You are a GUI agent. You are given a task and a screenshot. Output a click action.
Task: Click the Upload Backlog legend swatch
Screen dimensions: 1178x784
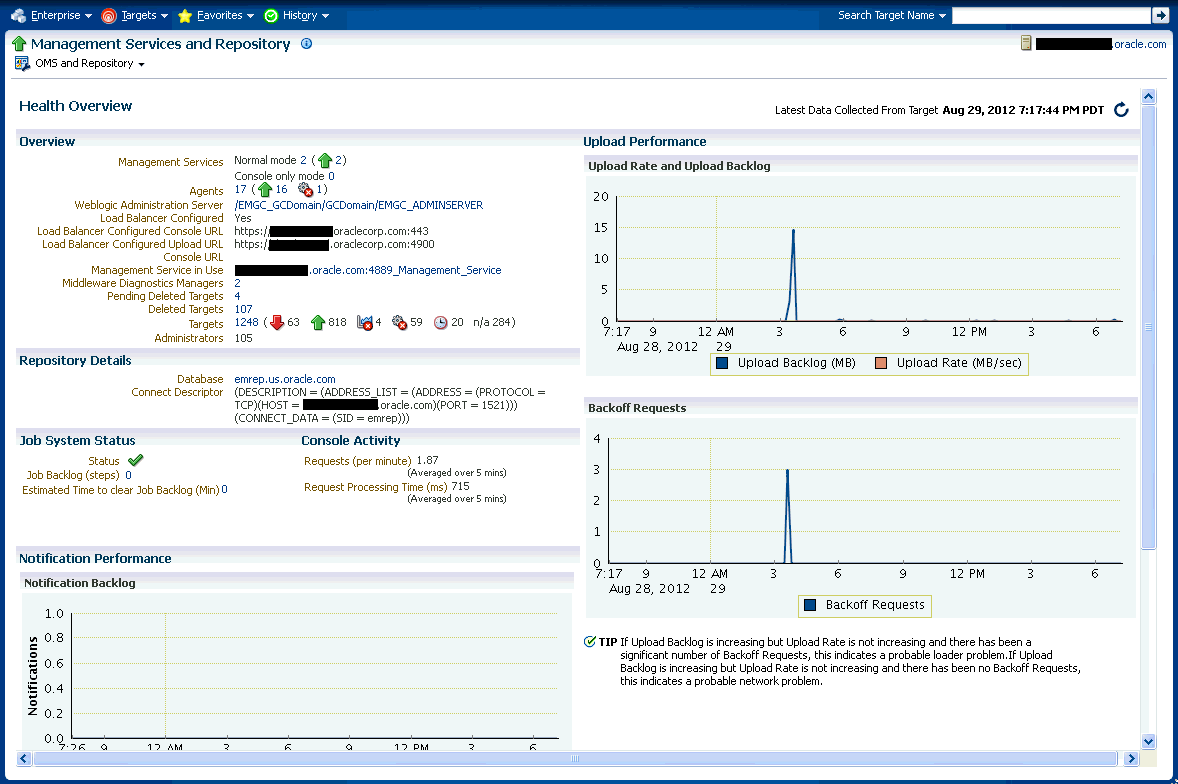722,363
